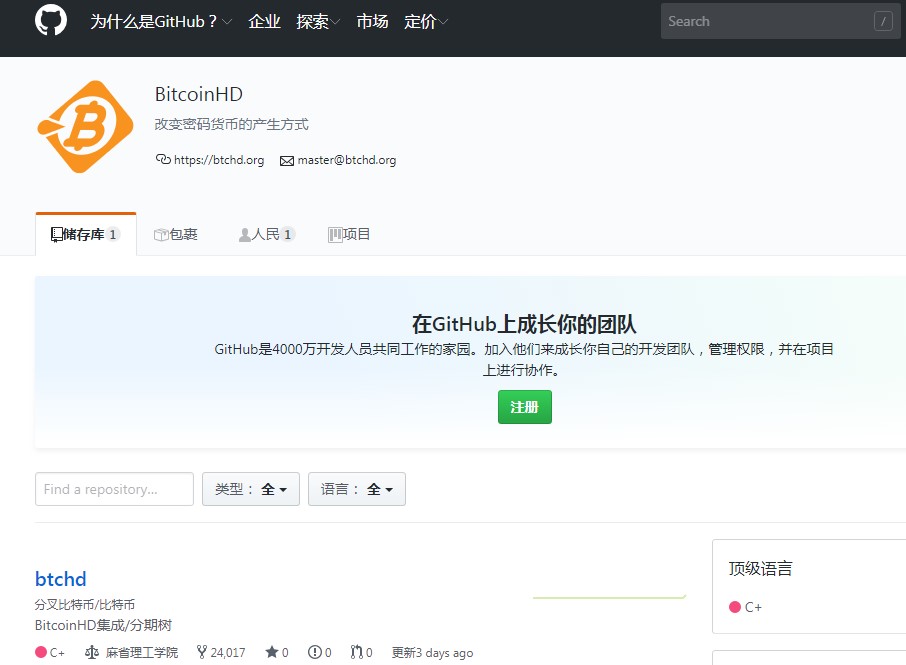Viewport: 906px width, 665px height.
Task: Switch to the 人民 tab
Action: (x=267, y=234)
